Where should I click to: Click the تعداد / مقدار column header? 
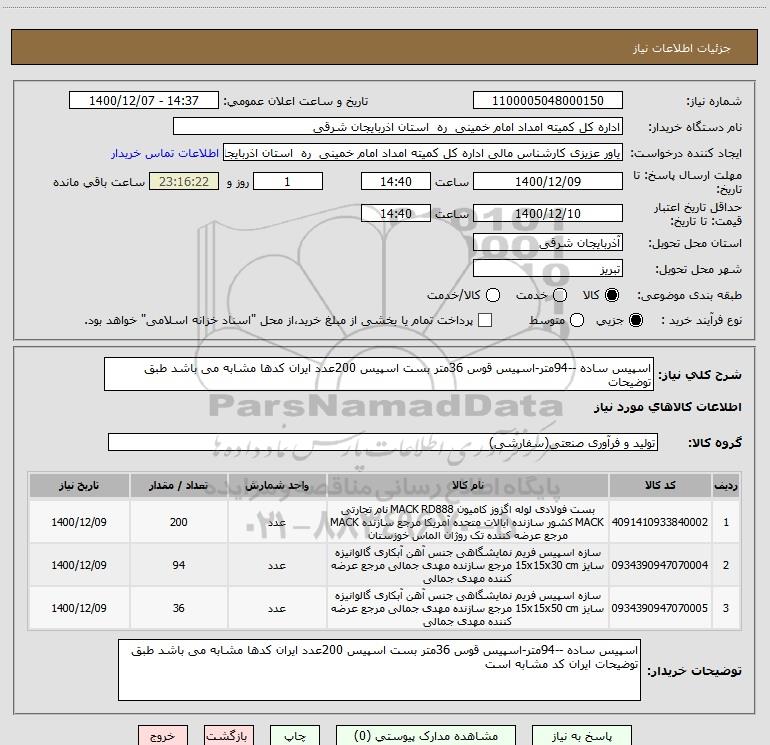pos(179,485)
